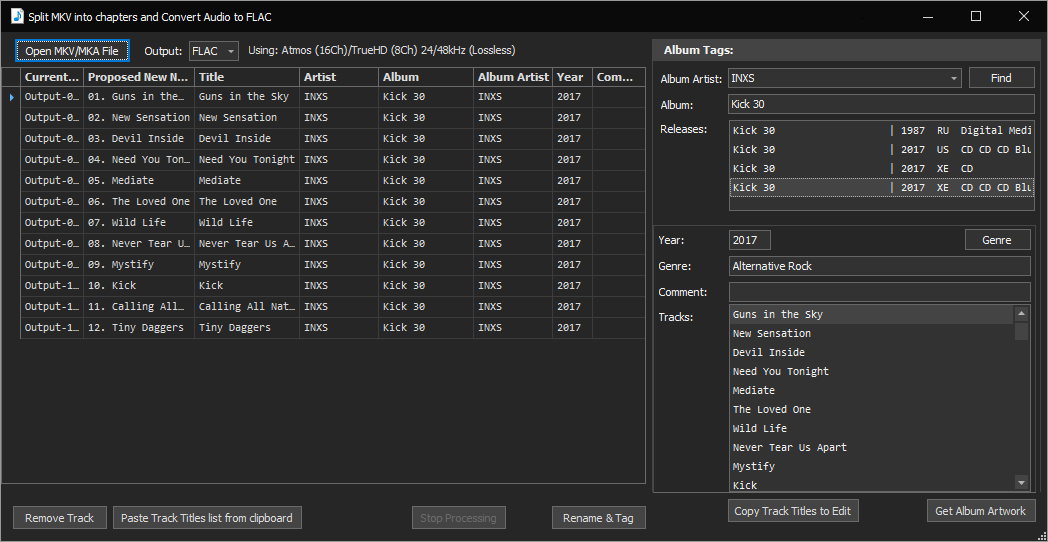Click the Album field containing Kick 30
1048x542 pixels.
(881, 104)
